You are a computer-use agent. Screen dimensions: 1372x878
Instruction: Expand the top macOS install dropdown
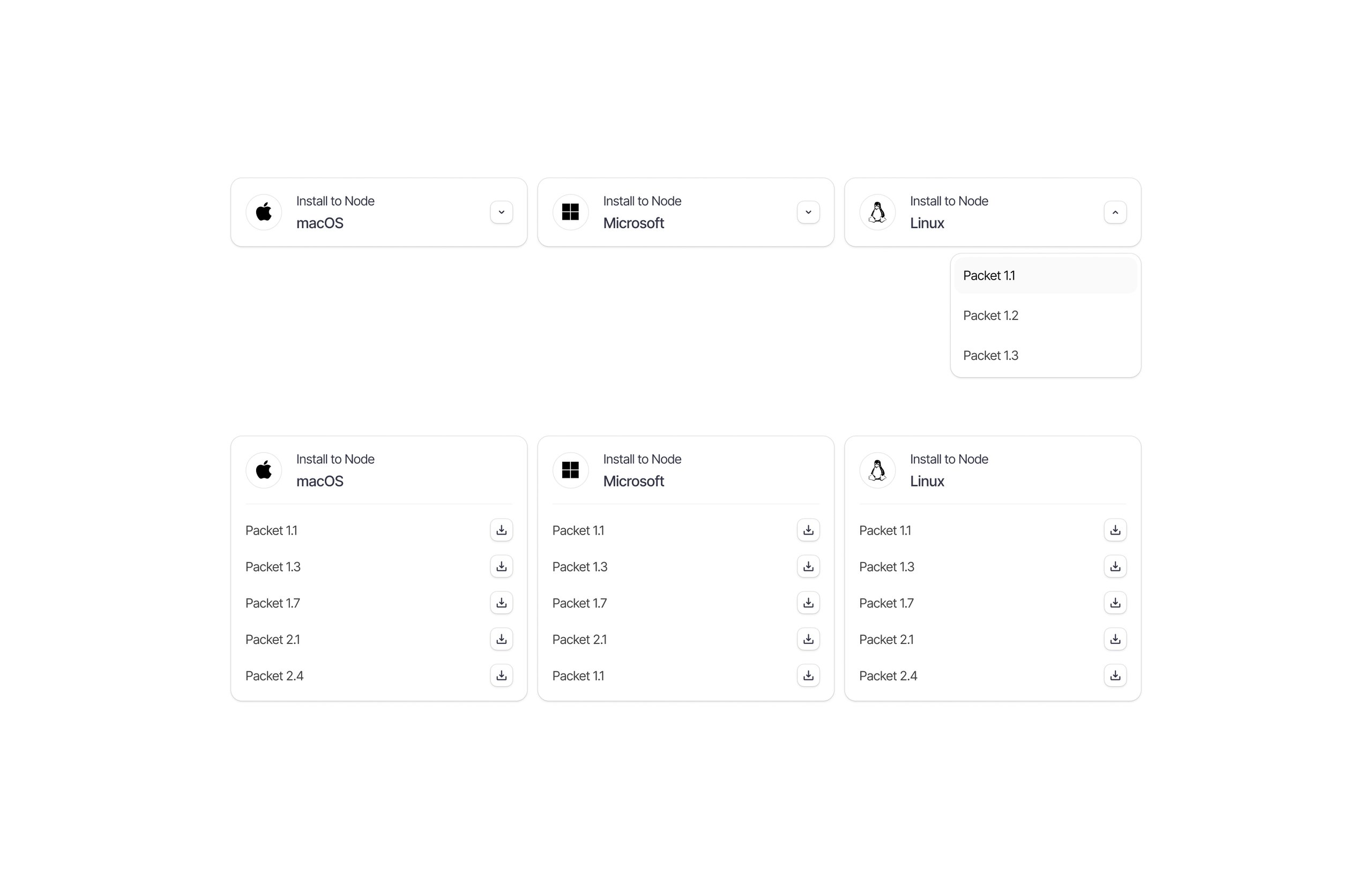(x=501, y=212)
